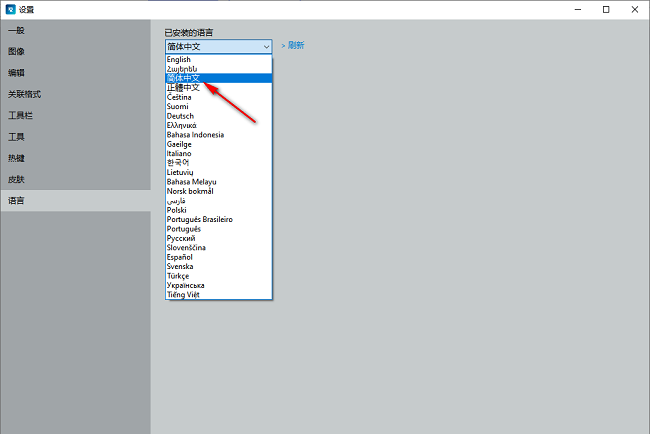Open the 工具 settings section

pos(75,137)
